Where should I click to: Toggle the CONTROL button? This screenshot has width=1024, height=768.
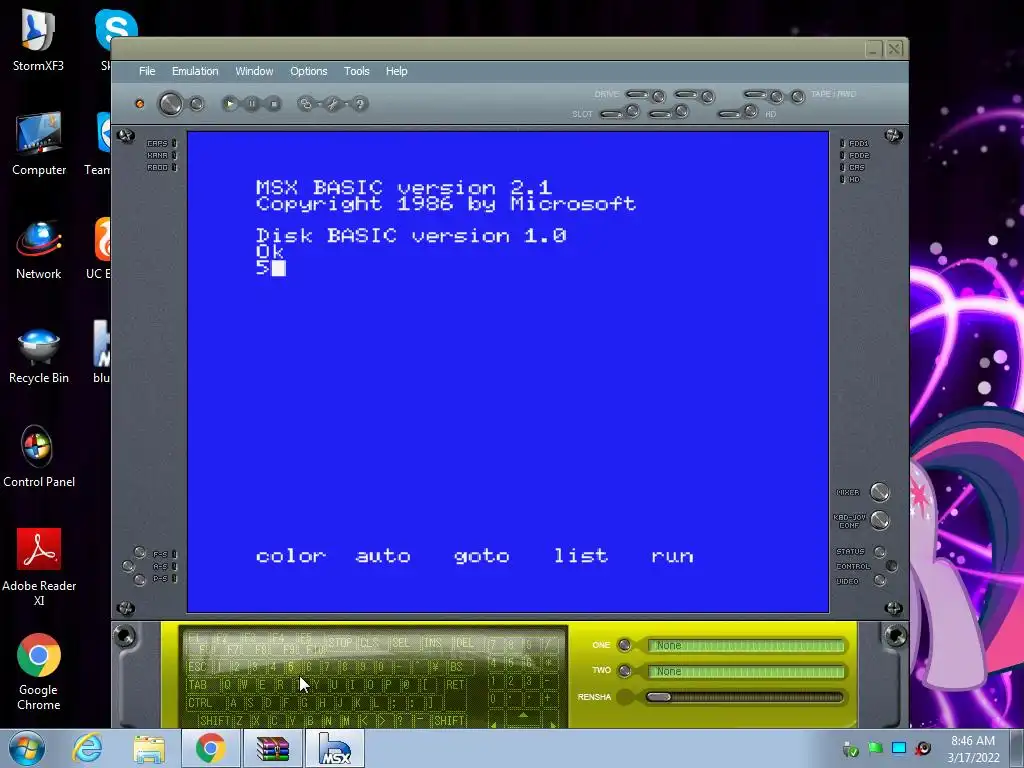point(891,566)
